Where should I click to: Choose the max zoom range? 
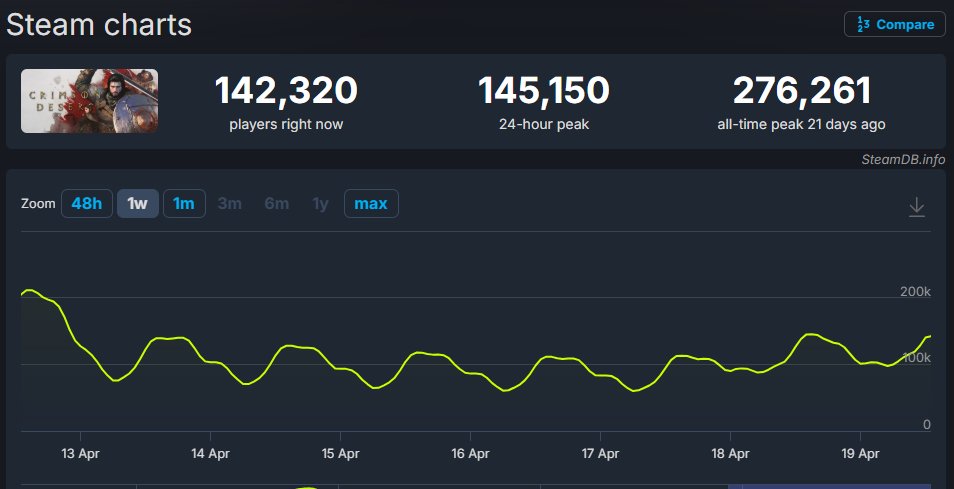pyautogui.click(x=371, y=203)
